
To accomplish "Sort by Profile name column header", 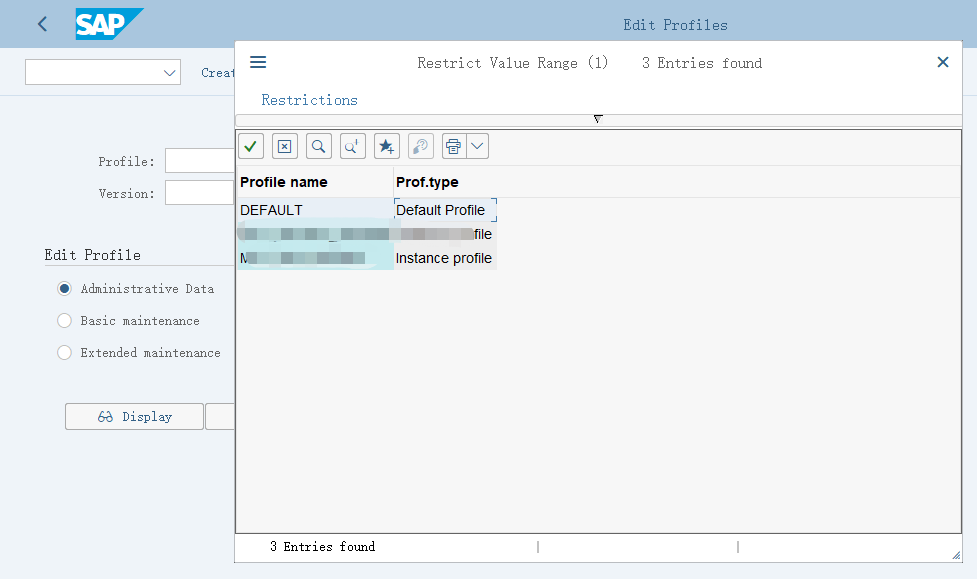I will point(284,182).
